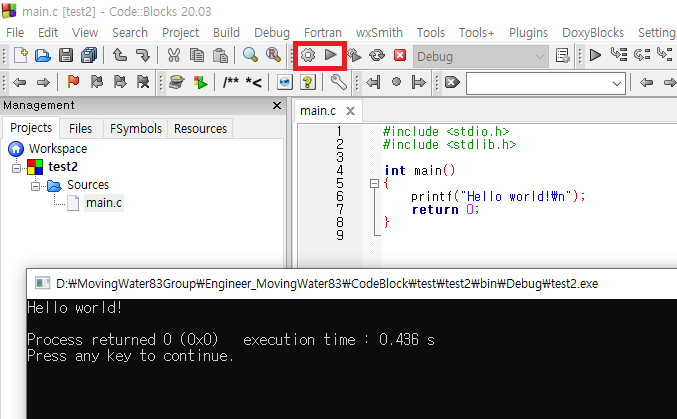The height and width of the screenshot is (419, 677).
Task: Select the Projects tab
Action: (31, 127)
